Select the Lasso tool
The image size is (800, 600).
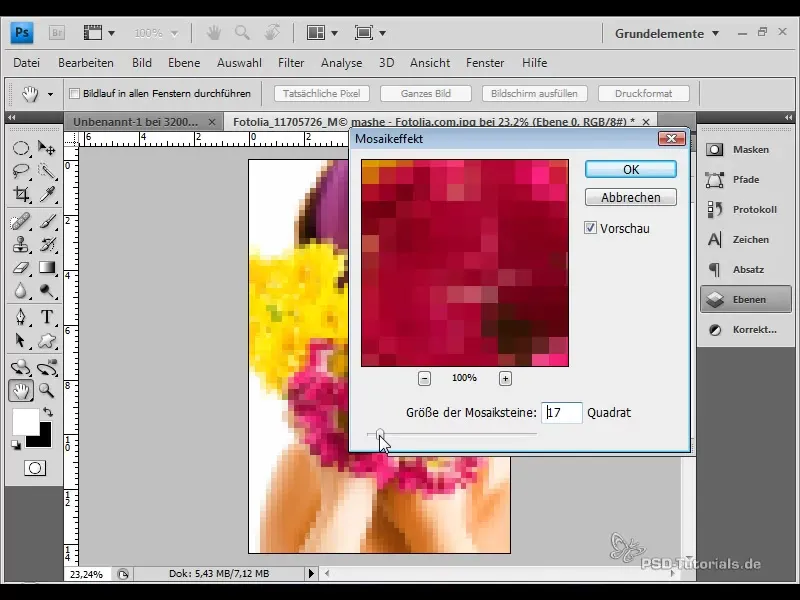pos(20,171)
